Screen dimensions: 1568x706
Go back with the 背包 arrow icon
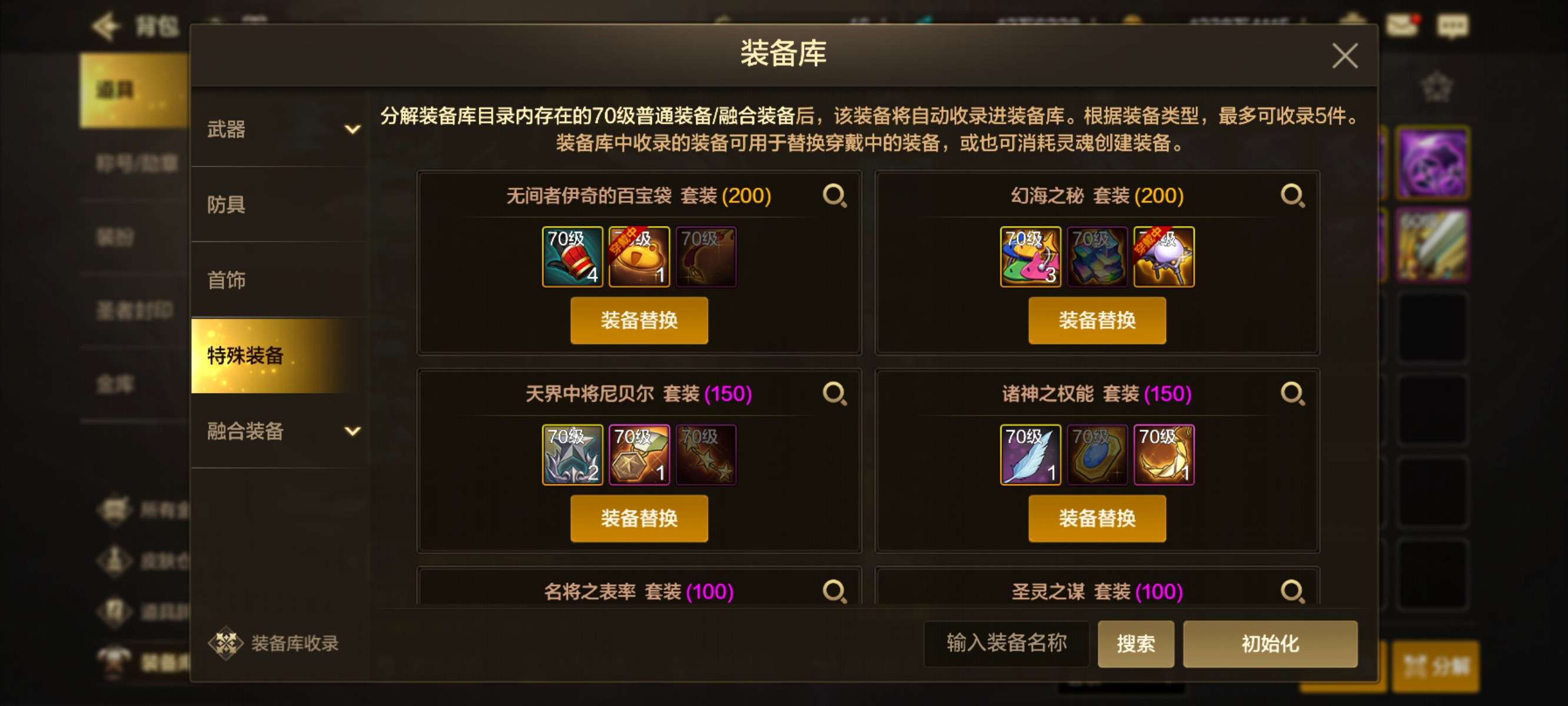click(x=105, y=26)
